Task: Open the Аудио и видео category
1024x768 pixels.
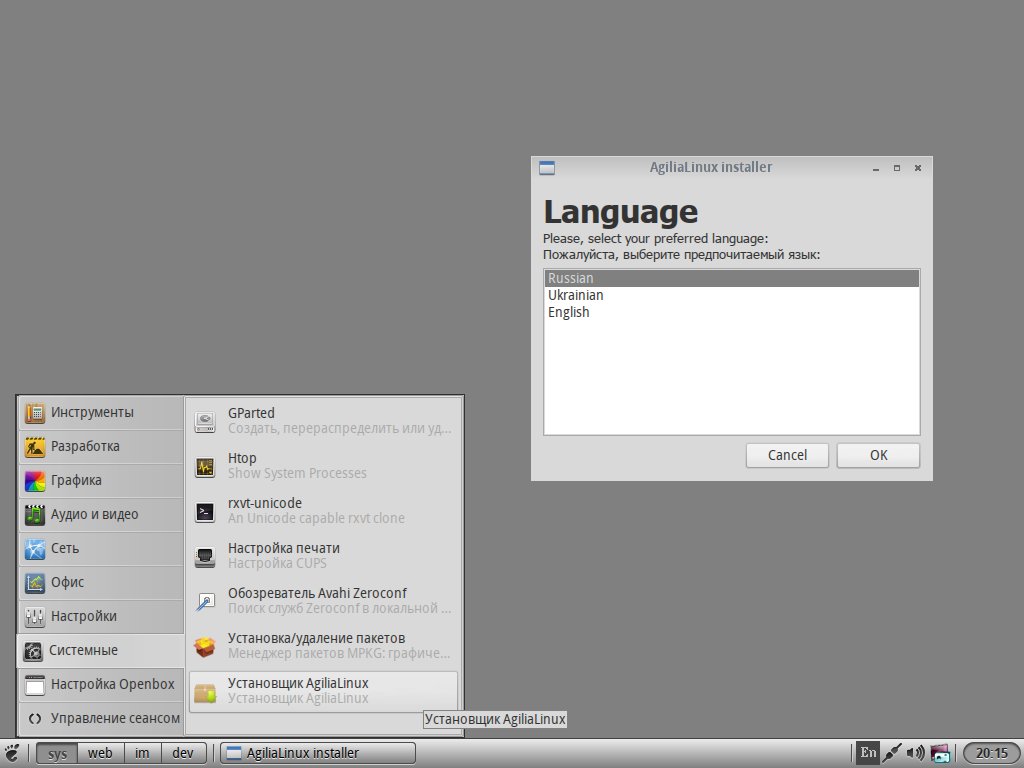Action: (x=101, y=515)
